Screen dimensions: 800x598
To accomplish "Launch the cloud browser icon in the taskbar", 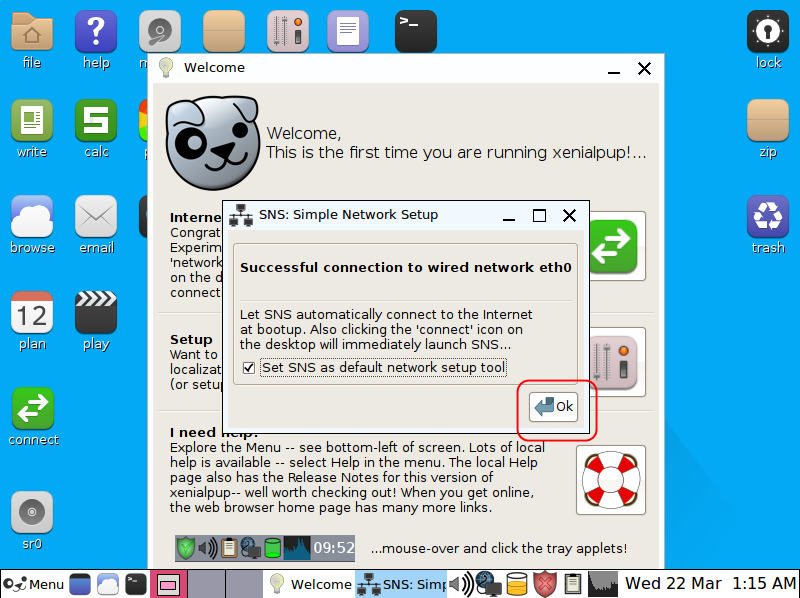I will click(108, 584).
